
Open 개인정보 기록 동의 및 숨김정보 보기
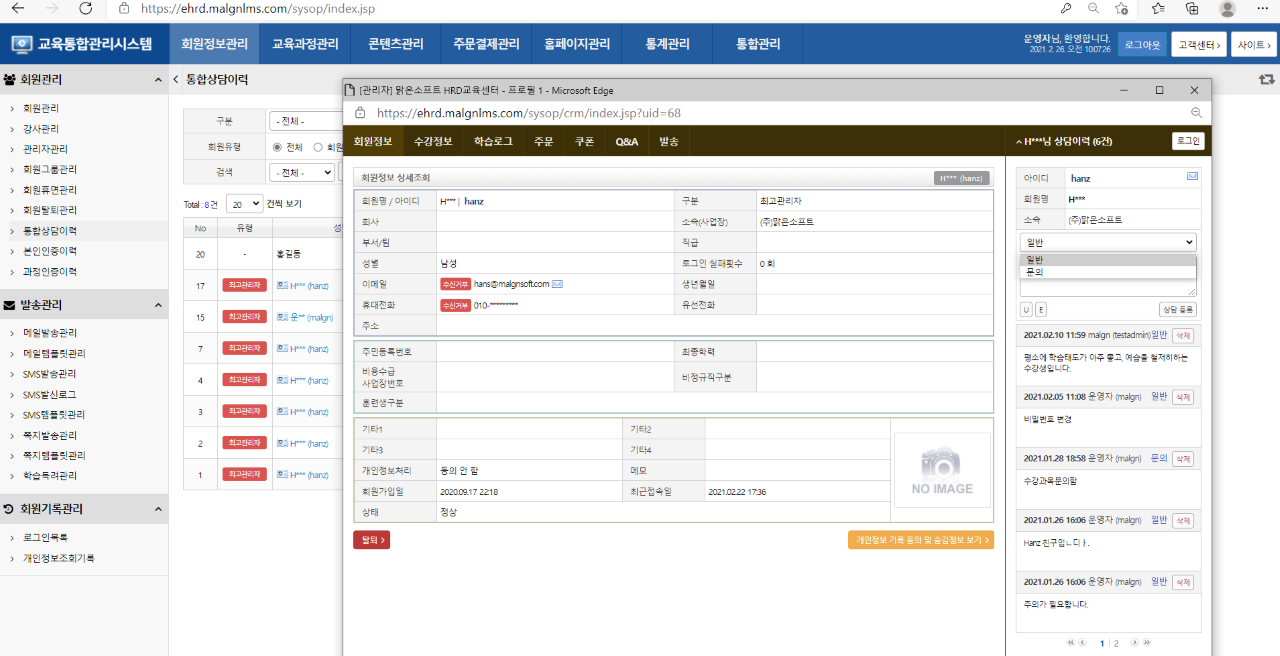(x=920, y=540)
